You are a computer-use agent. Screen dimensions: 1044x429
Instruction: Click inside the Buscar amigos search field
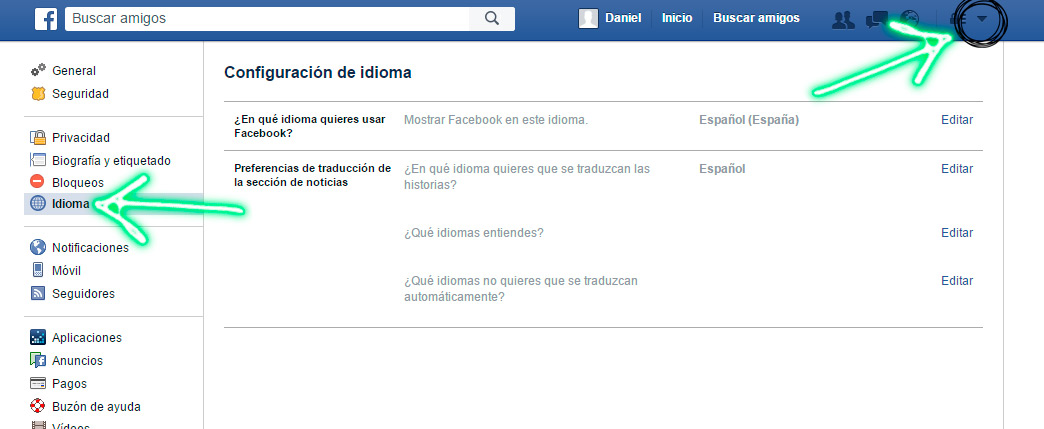tap(266, 19)
